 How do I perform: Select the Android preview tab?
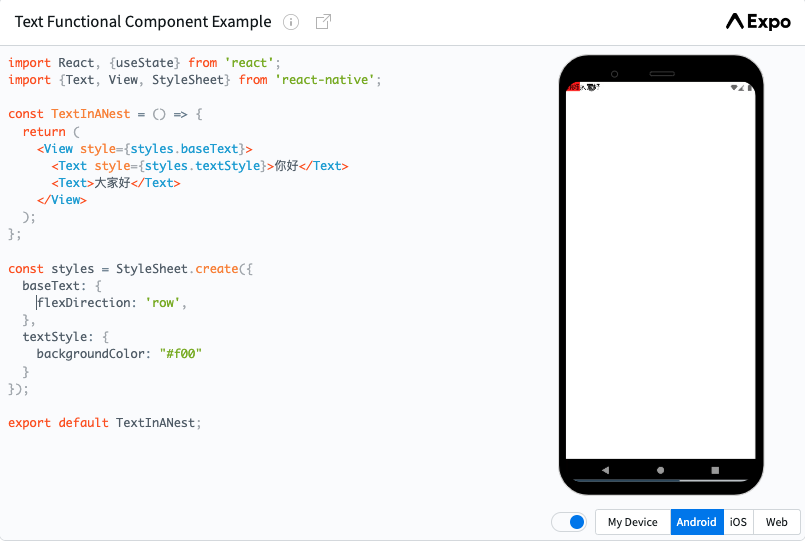[x=697, y=522]
